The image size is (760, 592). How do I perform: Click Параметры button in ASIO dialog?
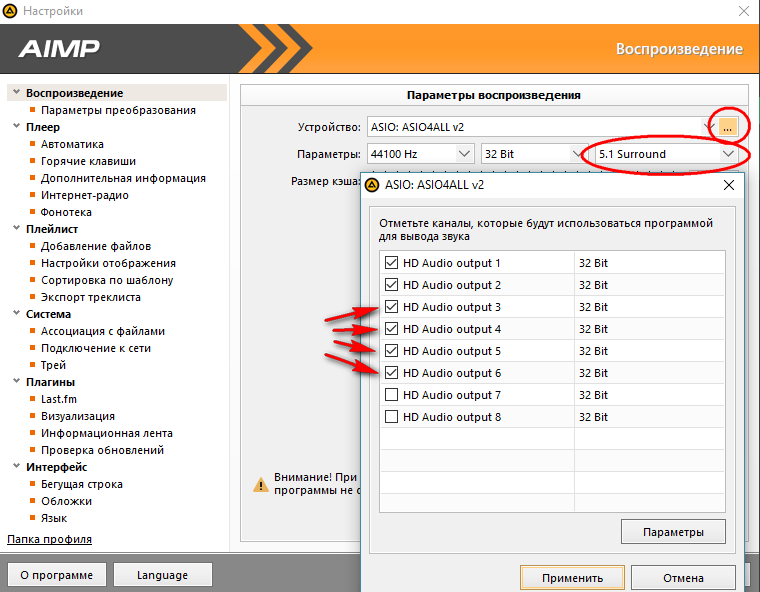673,531
